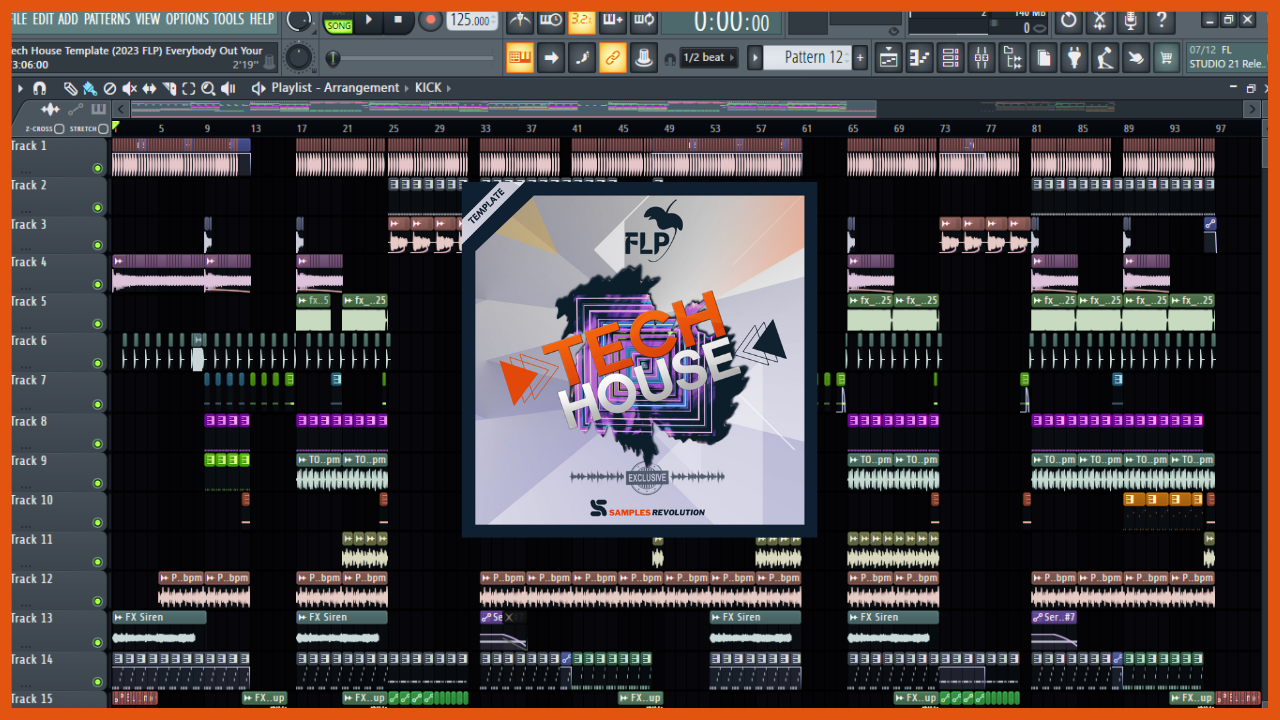The width and height of the screenshot is (1280, 720).
Task: Toggle the playlist magnet snap icon
Action: 39,88
